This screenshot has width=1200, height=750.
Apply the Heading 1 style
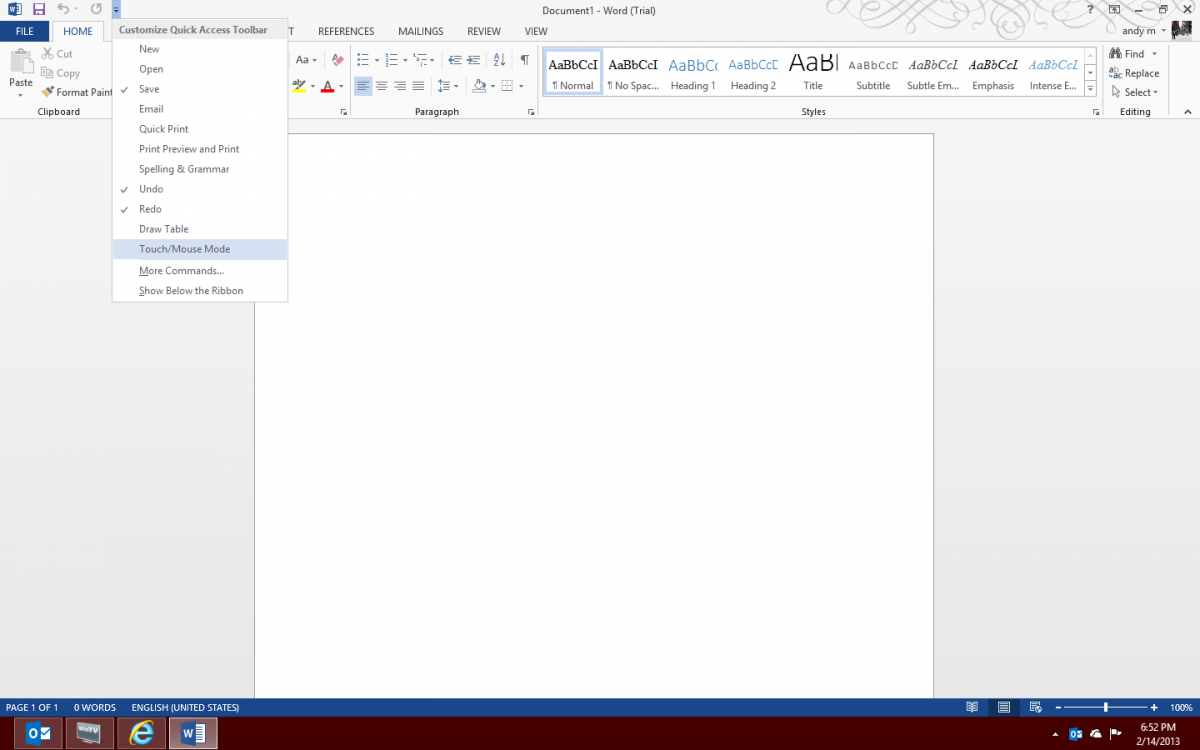click(x=693, y=72)
